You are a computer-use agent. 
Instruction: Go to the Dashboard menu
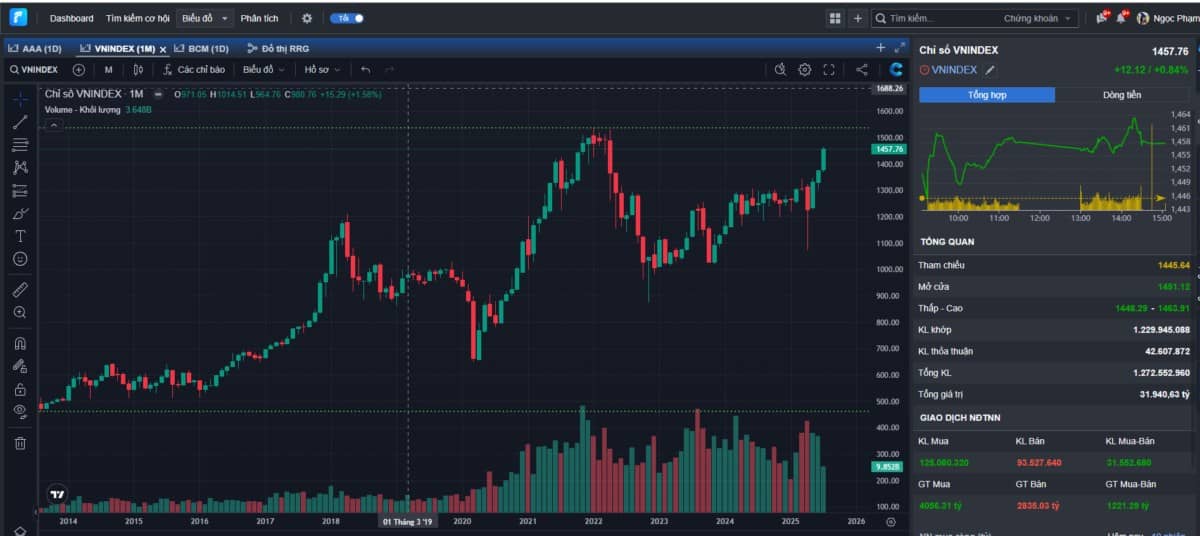tap(72, 18)
